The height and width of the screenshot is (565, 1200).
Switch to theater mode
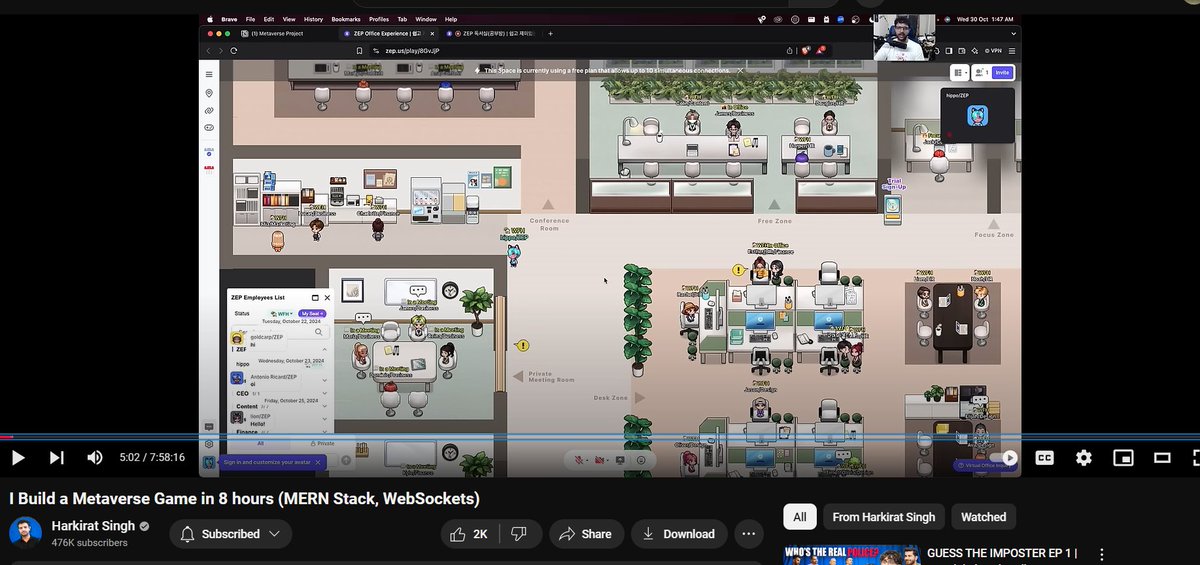[x=1162, y=458]
